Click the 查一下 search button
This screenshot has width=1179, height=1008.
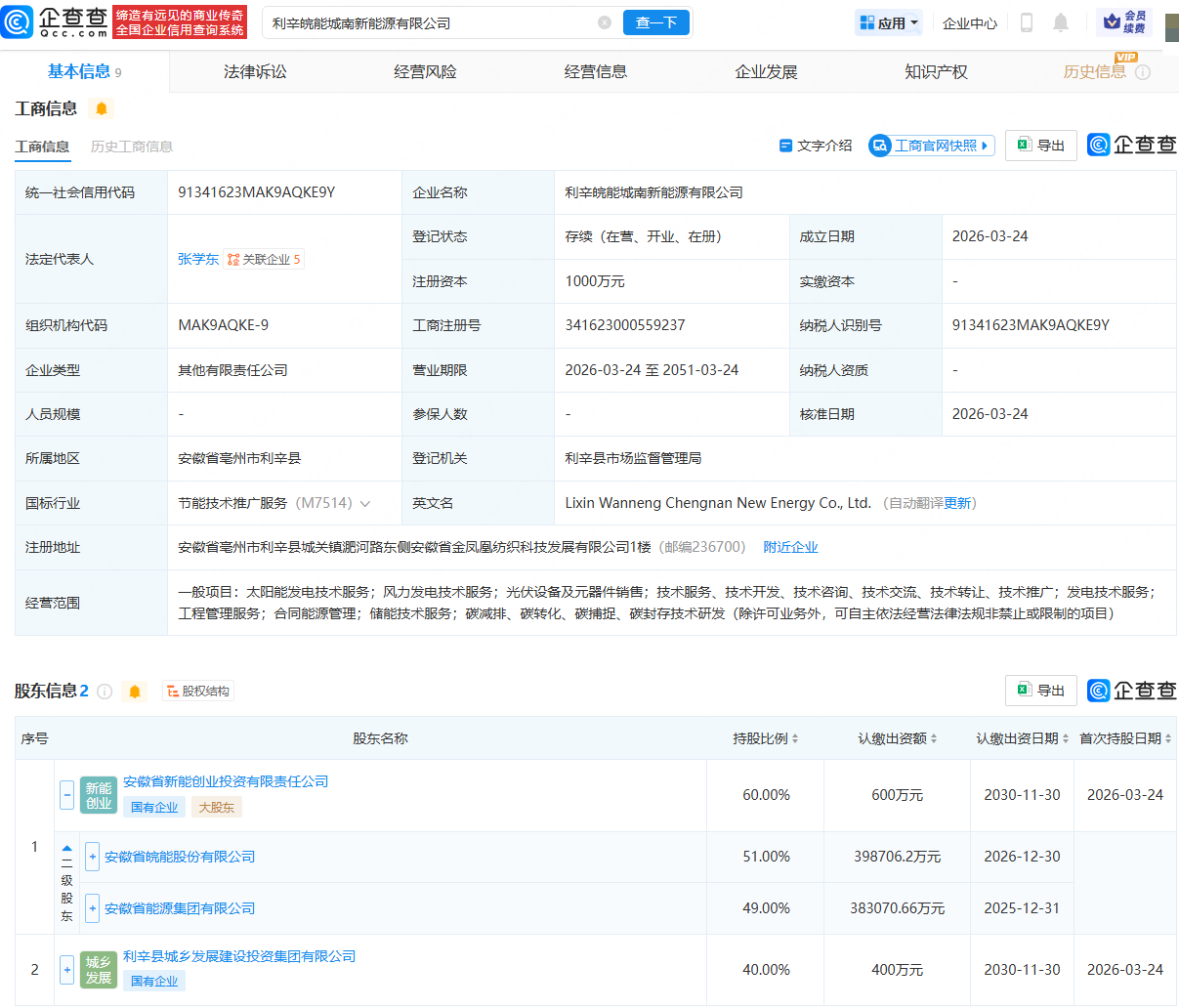click(x=656, y=22)
